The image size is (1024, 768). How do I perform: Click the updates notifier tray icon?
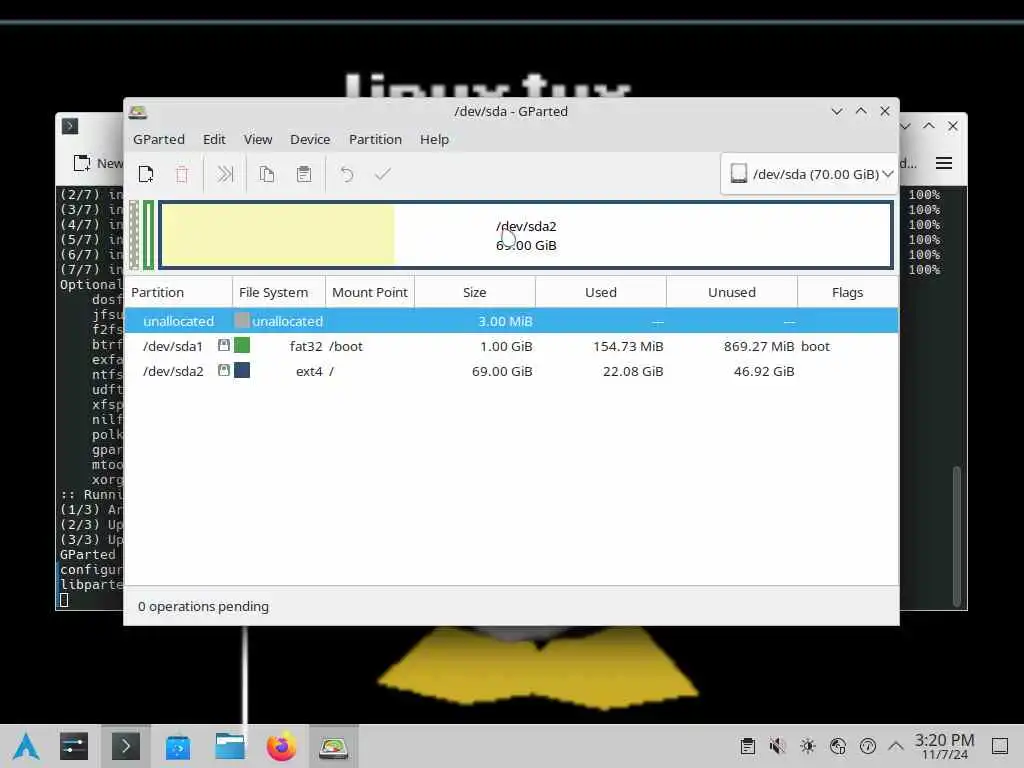[x=868, y=746]
